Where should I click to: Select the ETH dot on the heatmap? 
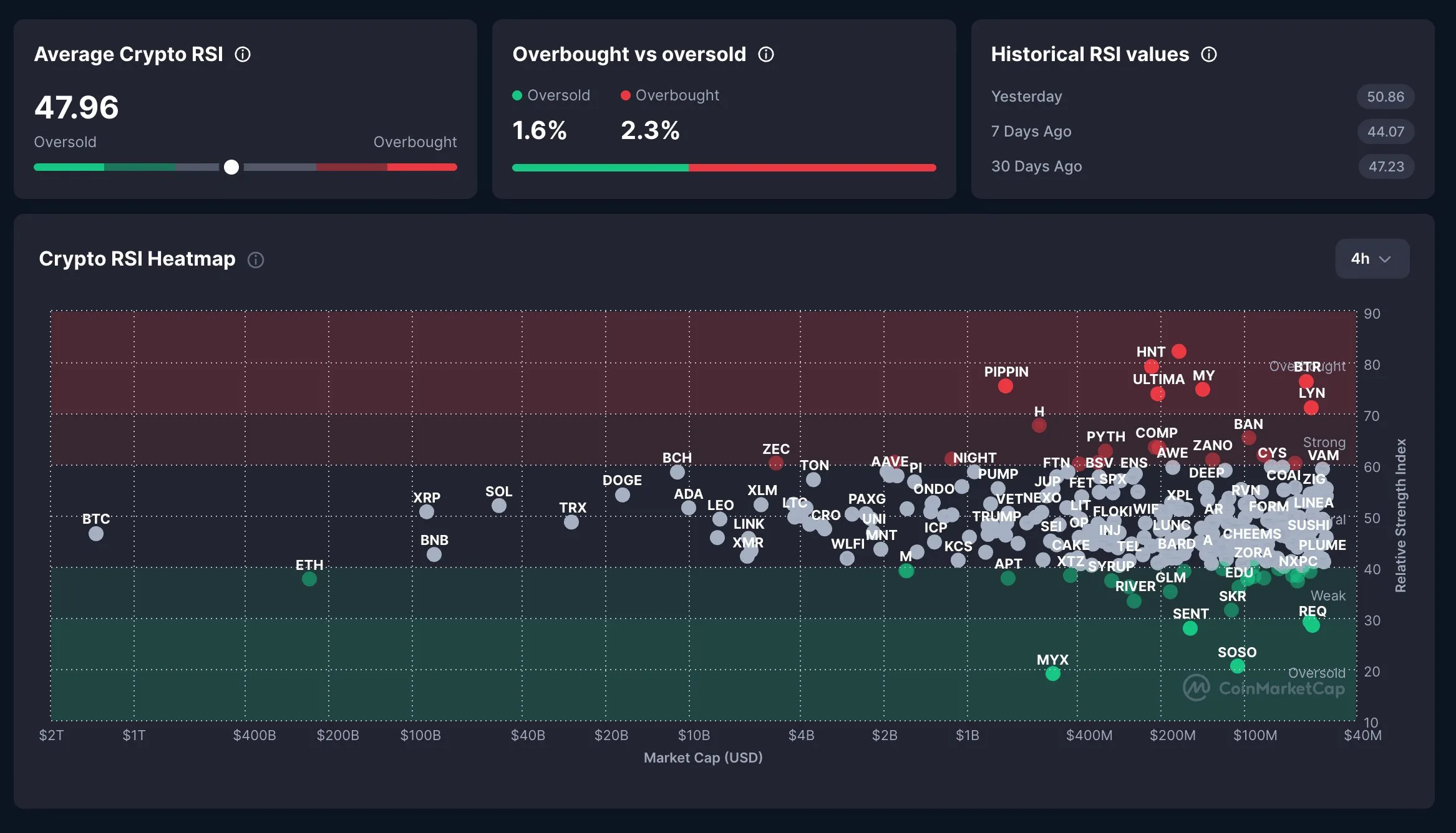coord(309,579)
